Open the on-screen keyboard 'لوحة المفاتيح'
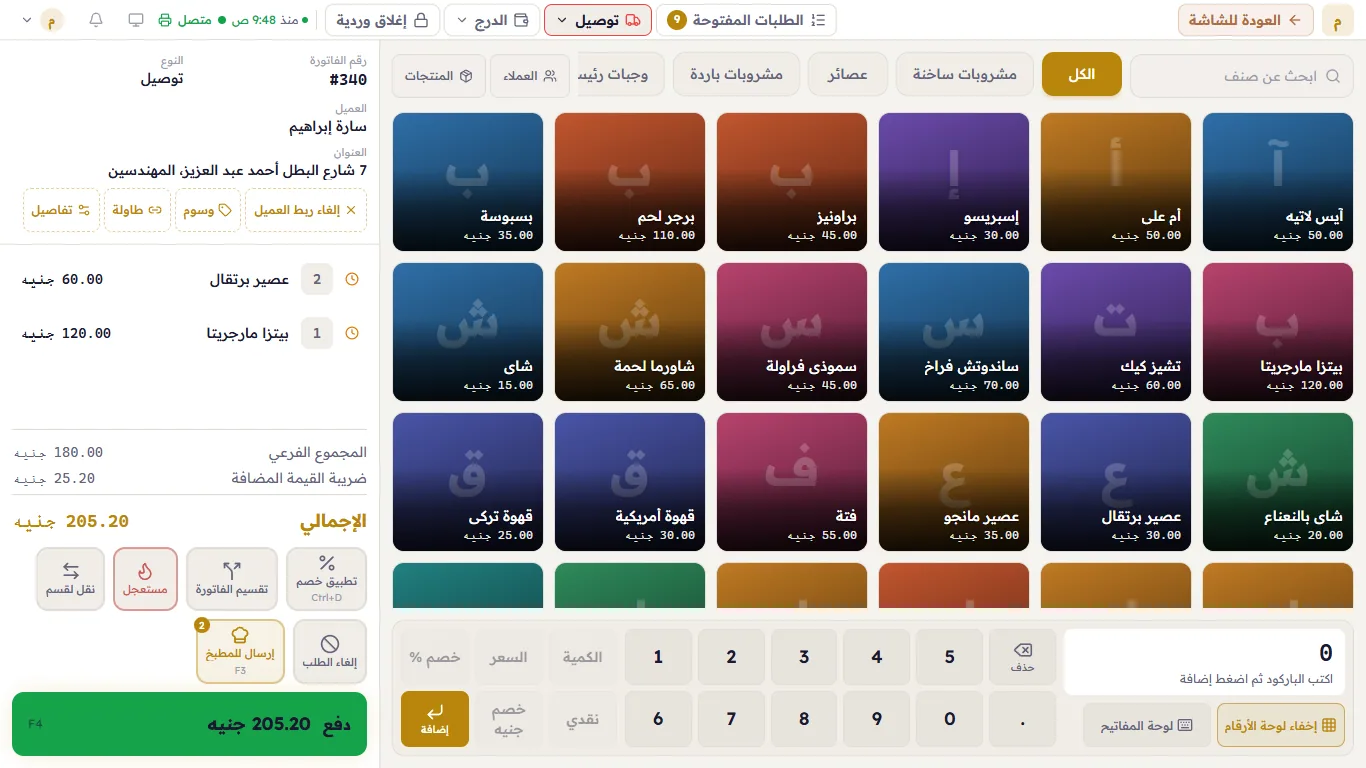The image size is (1366, 768). [1147, 725]
